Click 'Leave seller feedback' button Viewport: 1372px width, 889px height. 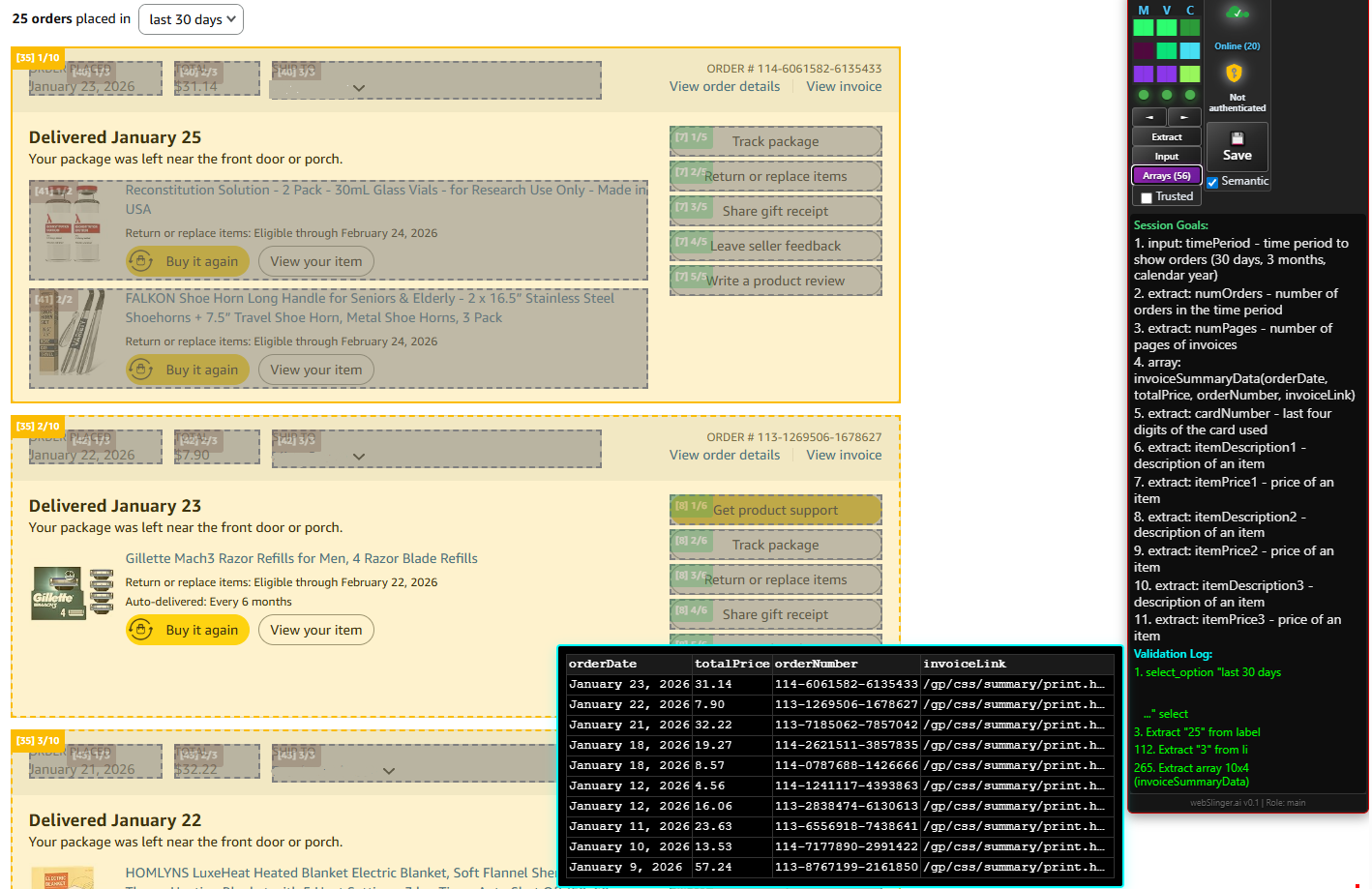(x=776, y=246)
